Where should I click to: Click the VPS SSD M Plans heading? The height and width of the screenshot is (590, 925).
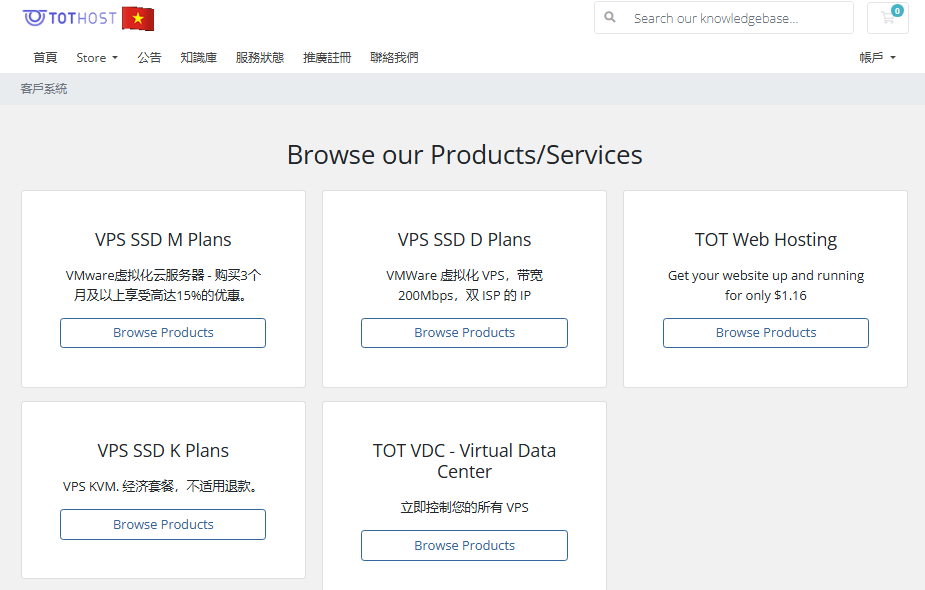pos(163,240)
